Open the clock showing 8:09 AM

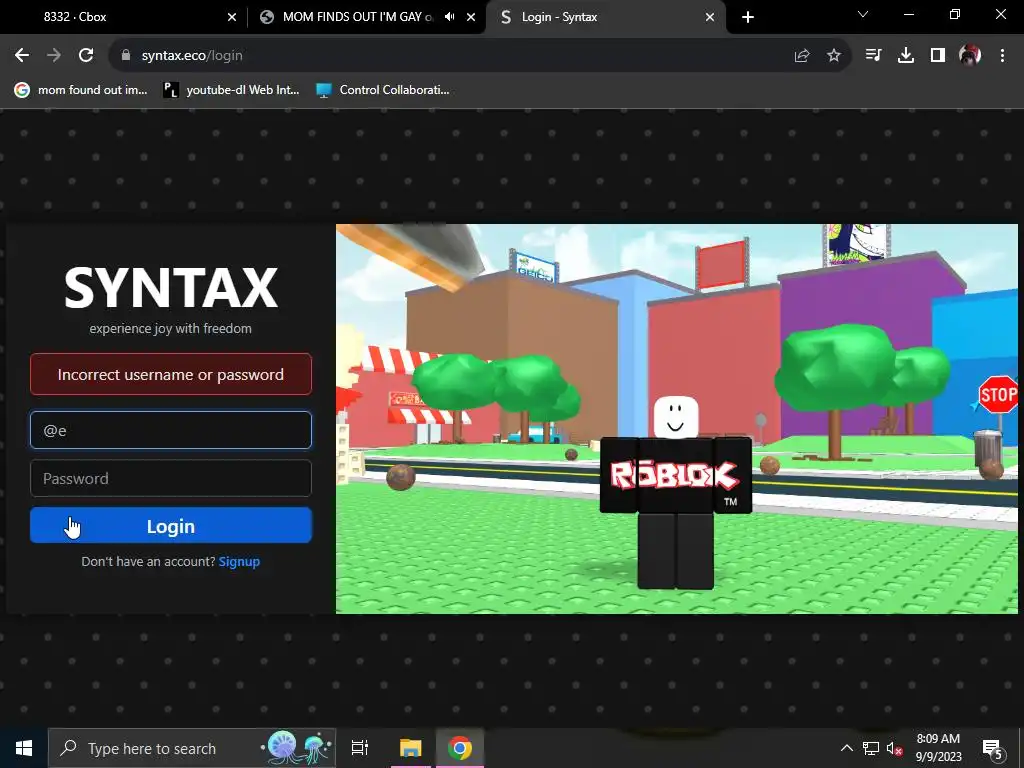pyautogui.click(x=938, y=748)
